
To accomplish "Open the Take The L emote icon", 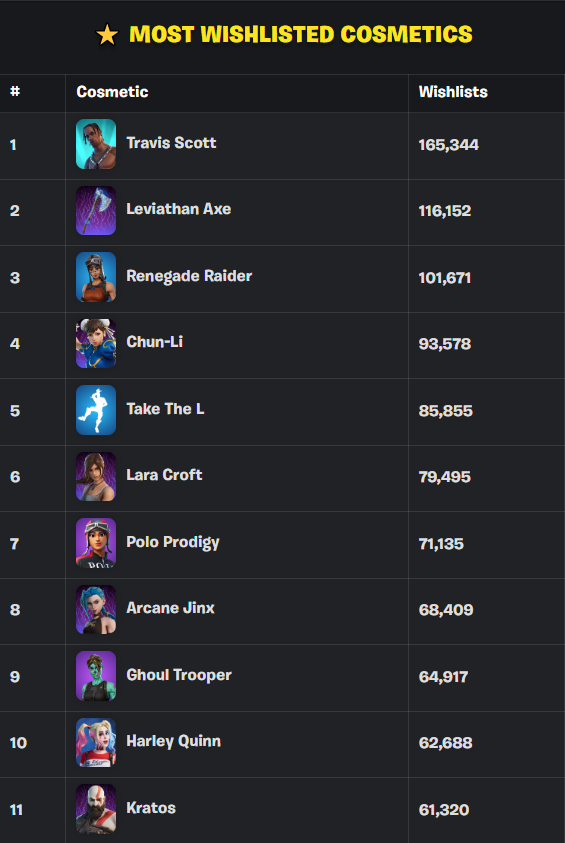I will [x=96, y=410].
